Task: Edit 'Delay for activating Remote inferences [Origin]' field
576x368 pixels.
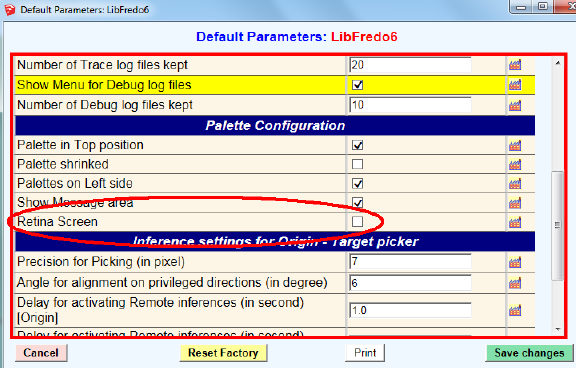Action: [x=410, y=310]
